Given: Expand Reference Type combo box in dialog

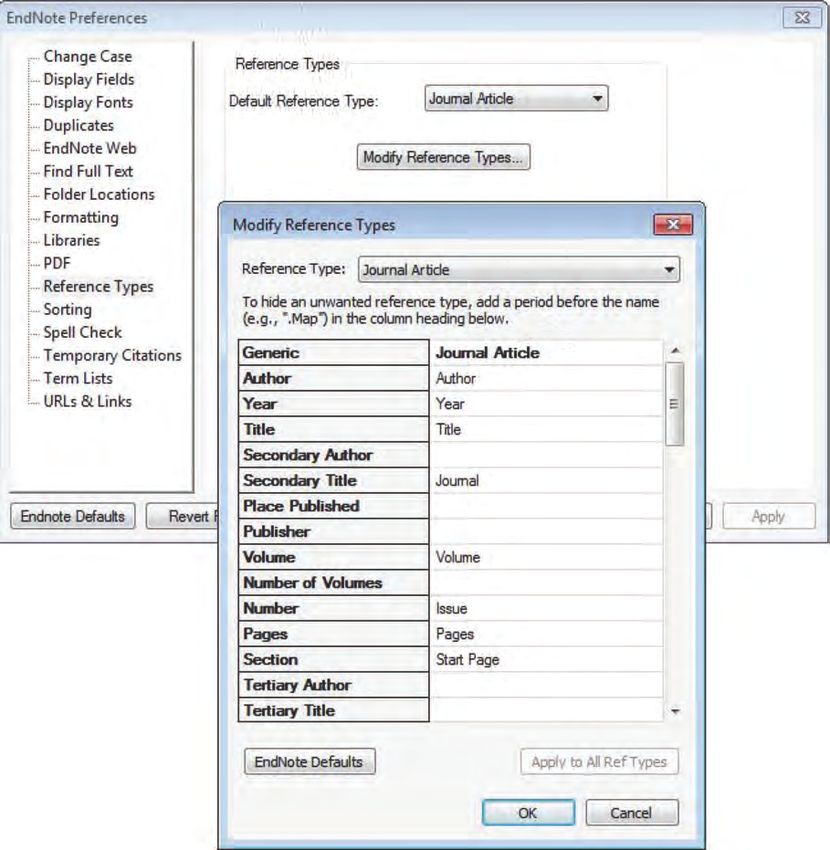Looking at the screenshot, I should (x=519, y=269).
